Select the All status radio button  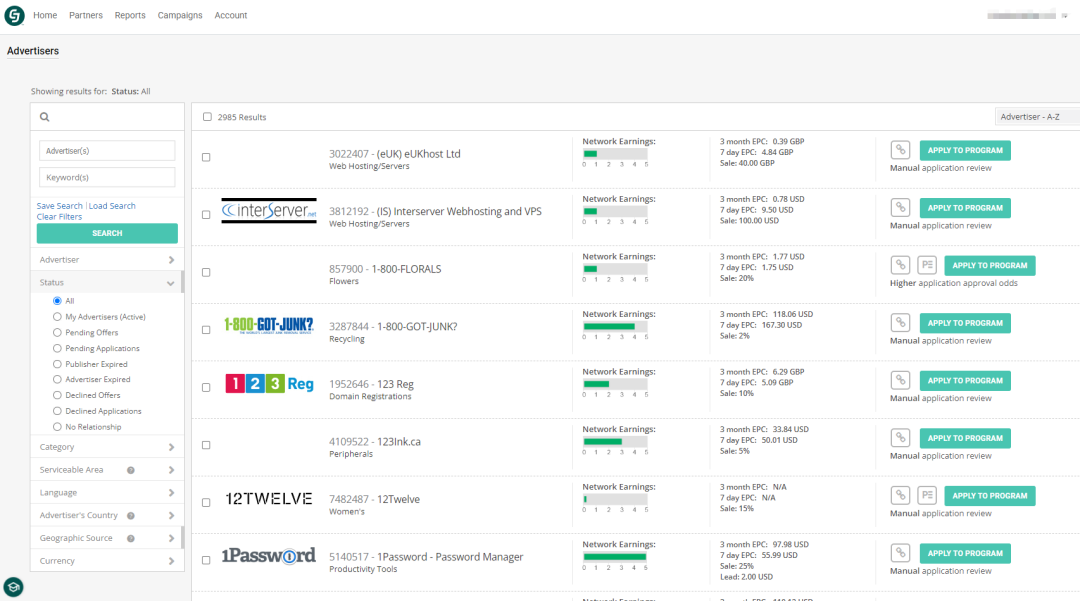57,301
